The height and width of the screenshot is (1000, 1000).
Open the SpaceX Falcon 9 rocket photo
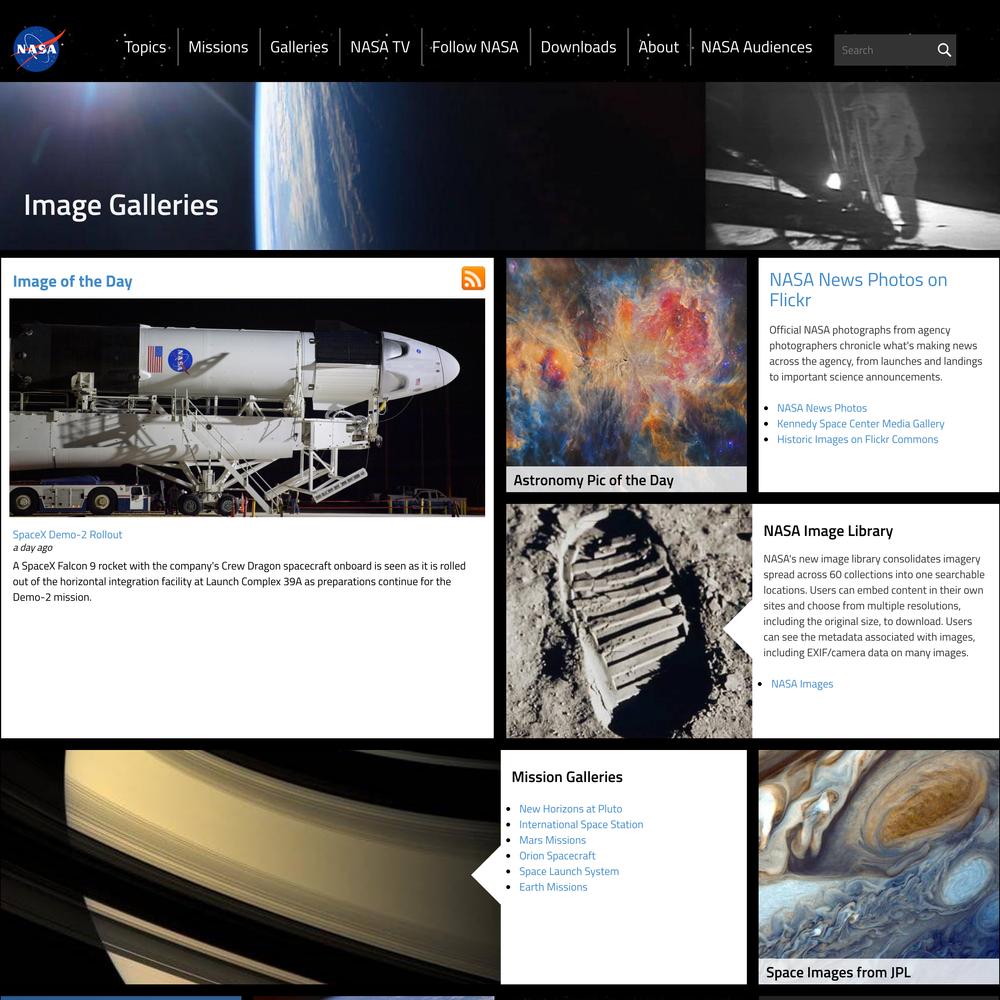pyautogui.click(x=247, y=408)
